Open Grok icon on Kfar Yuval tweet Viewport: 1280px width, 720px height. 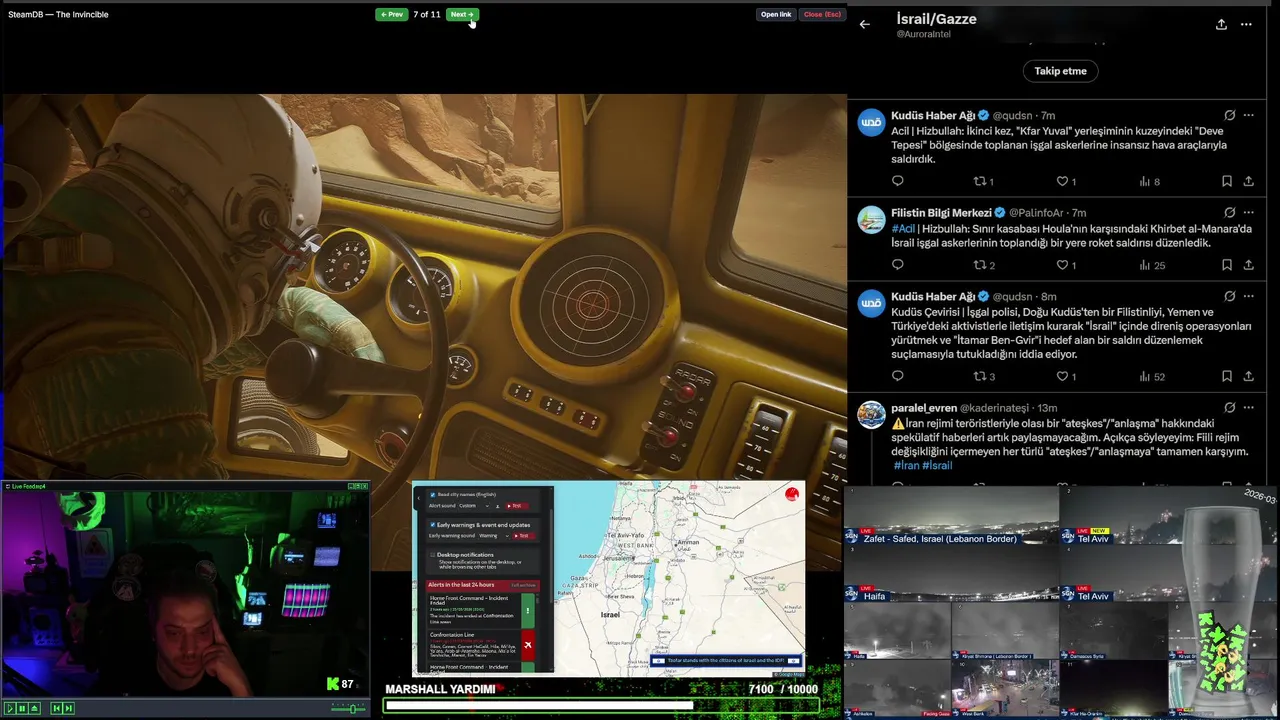[1229, 115]
